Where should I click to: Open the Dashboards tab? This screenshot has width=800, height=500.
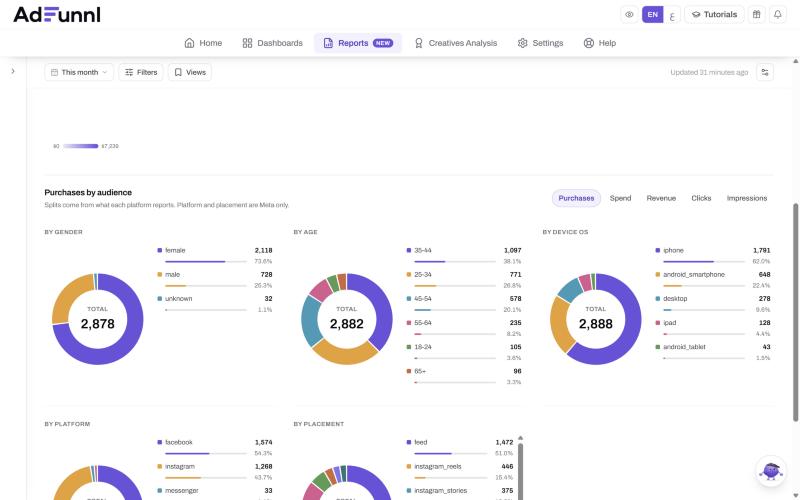[272, 43]
